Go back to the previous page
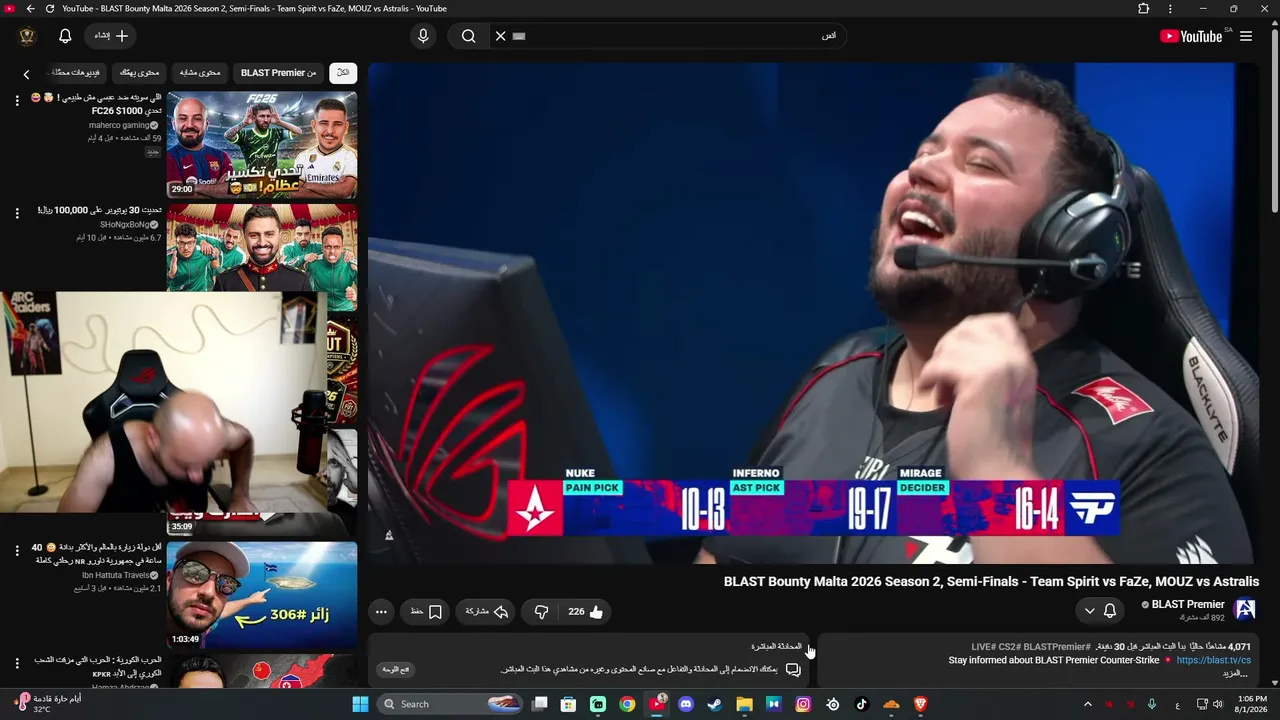The width and height of the screenshot is (1280, 720). tap(30, 9)
